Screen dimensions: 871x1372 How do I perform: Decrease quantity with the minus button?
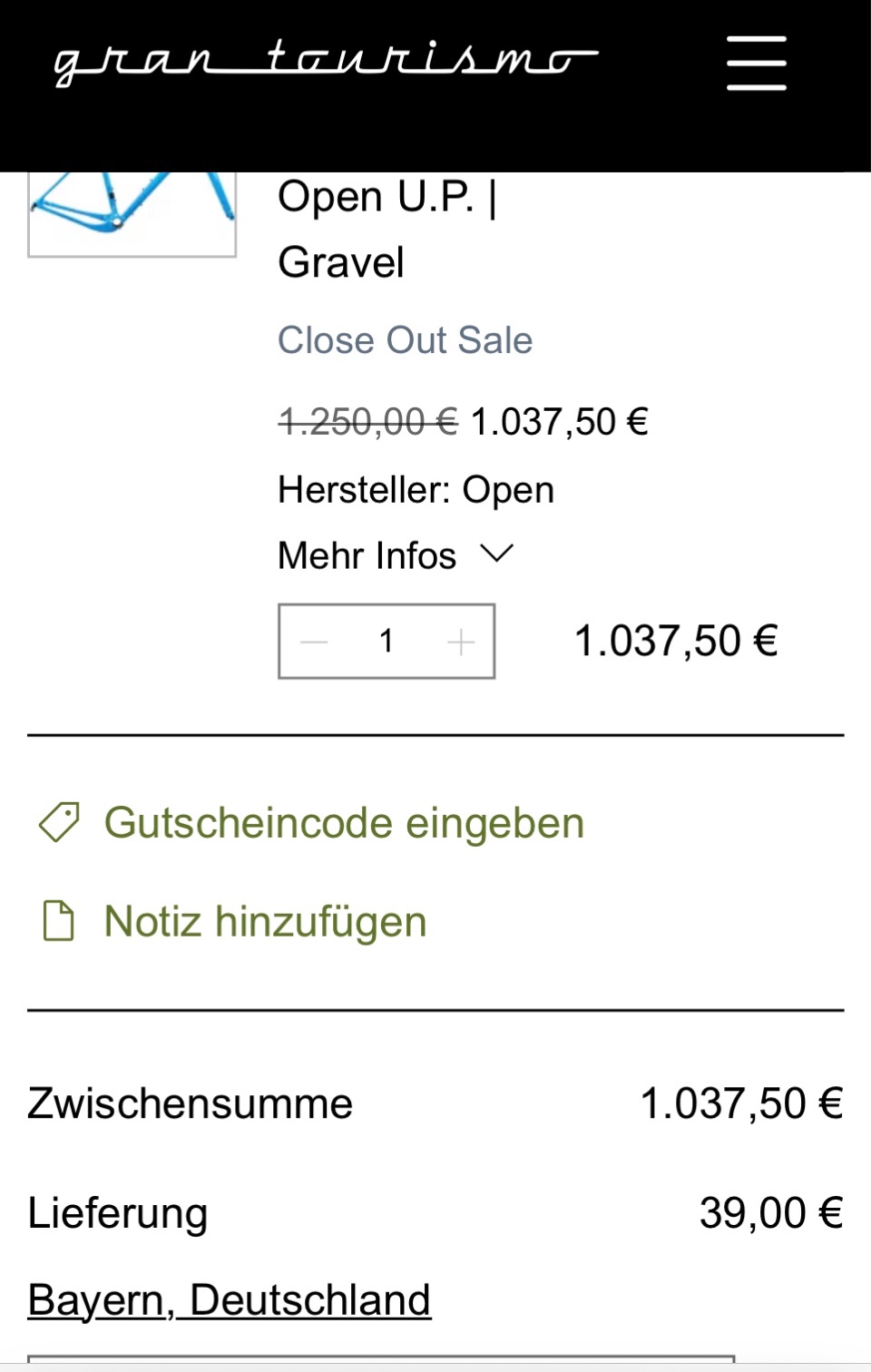314,642
